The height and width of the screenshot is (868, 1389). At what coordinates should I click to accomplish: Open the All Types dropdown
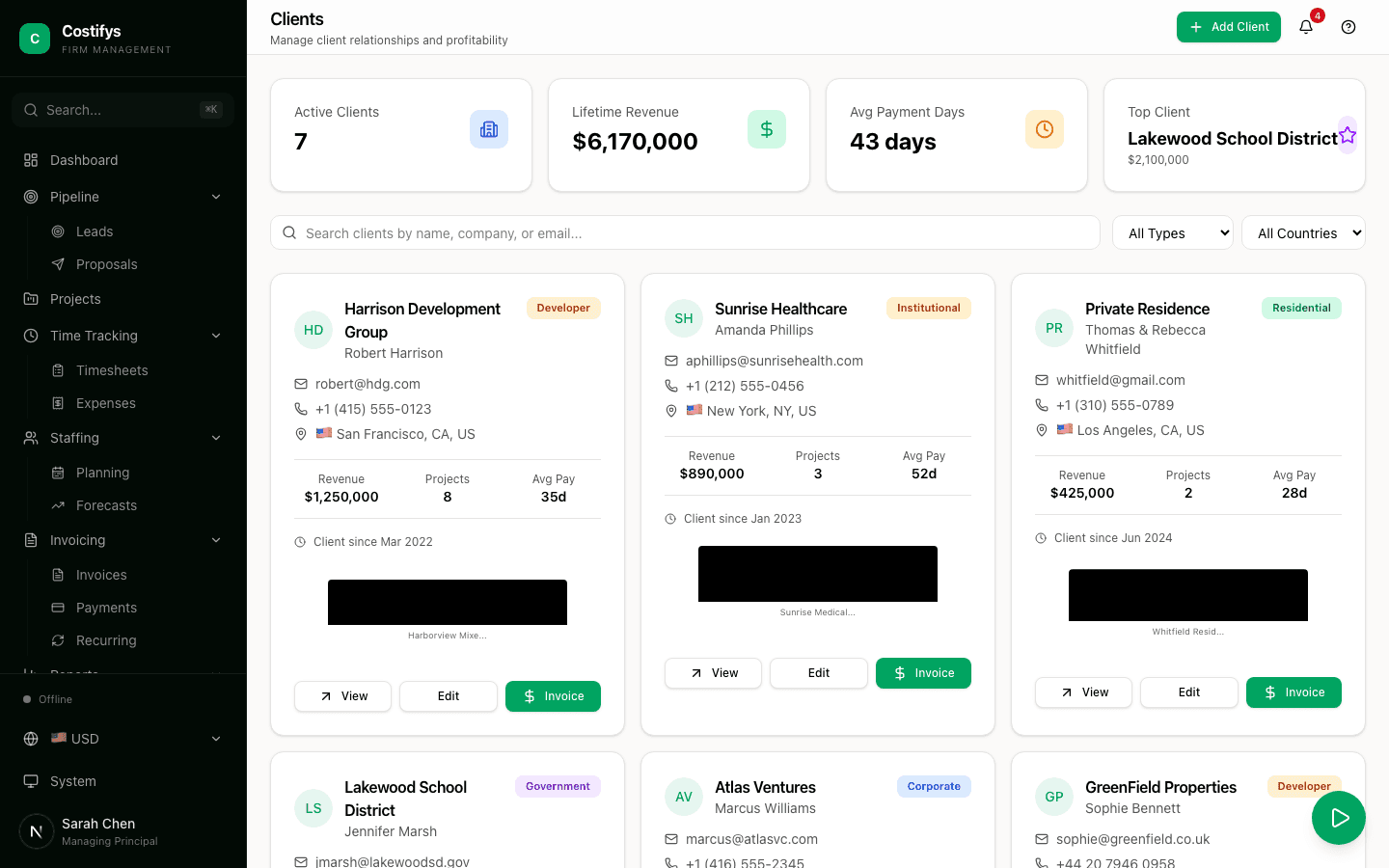pyautogui.click(x=1173, y=232)
